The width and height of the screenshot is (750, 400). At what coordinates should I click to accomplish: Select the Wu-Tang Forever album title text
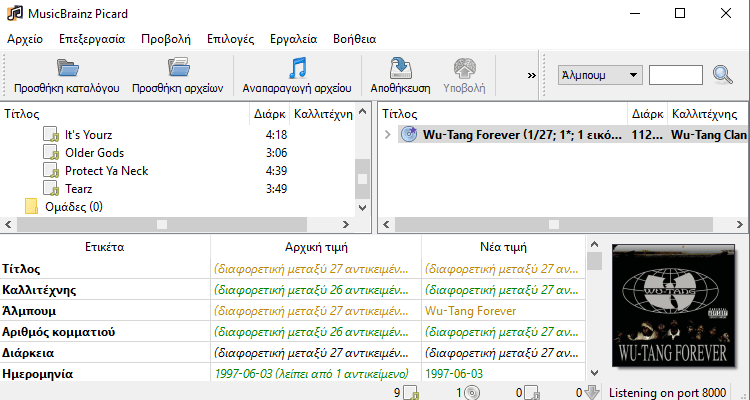tap(522, 135)
